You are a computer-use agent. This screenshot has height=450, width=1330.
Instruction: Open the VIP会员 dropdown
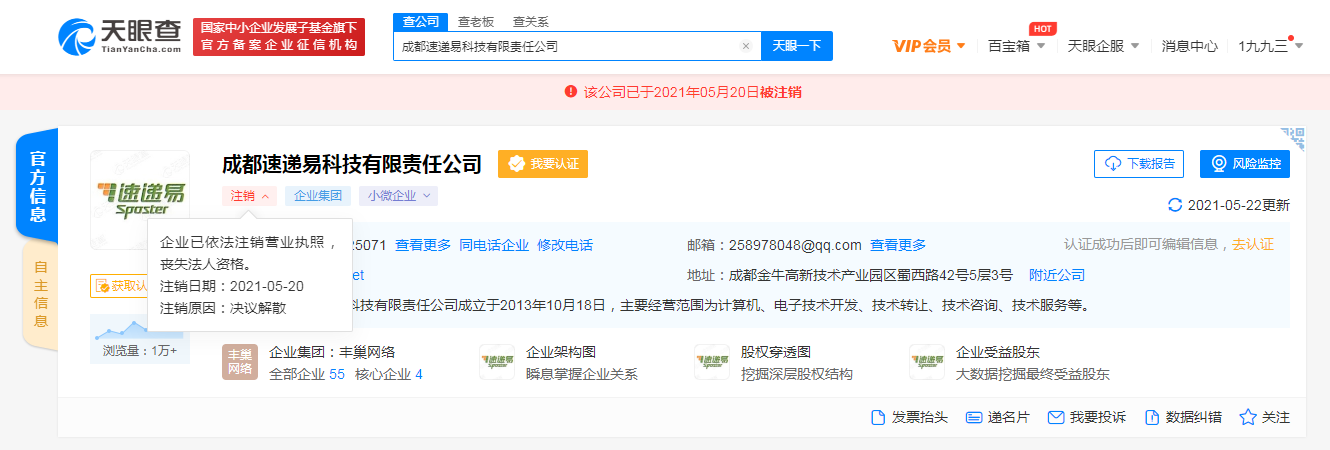(929, 46)
